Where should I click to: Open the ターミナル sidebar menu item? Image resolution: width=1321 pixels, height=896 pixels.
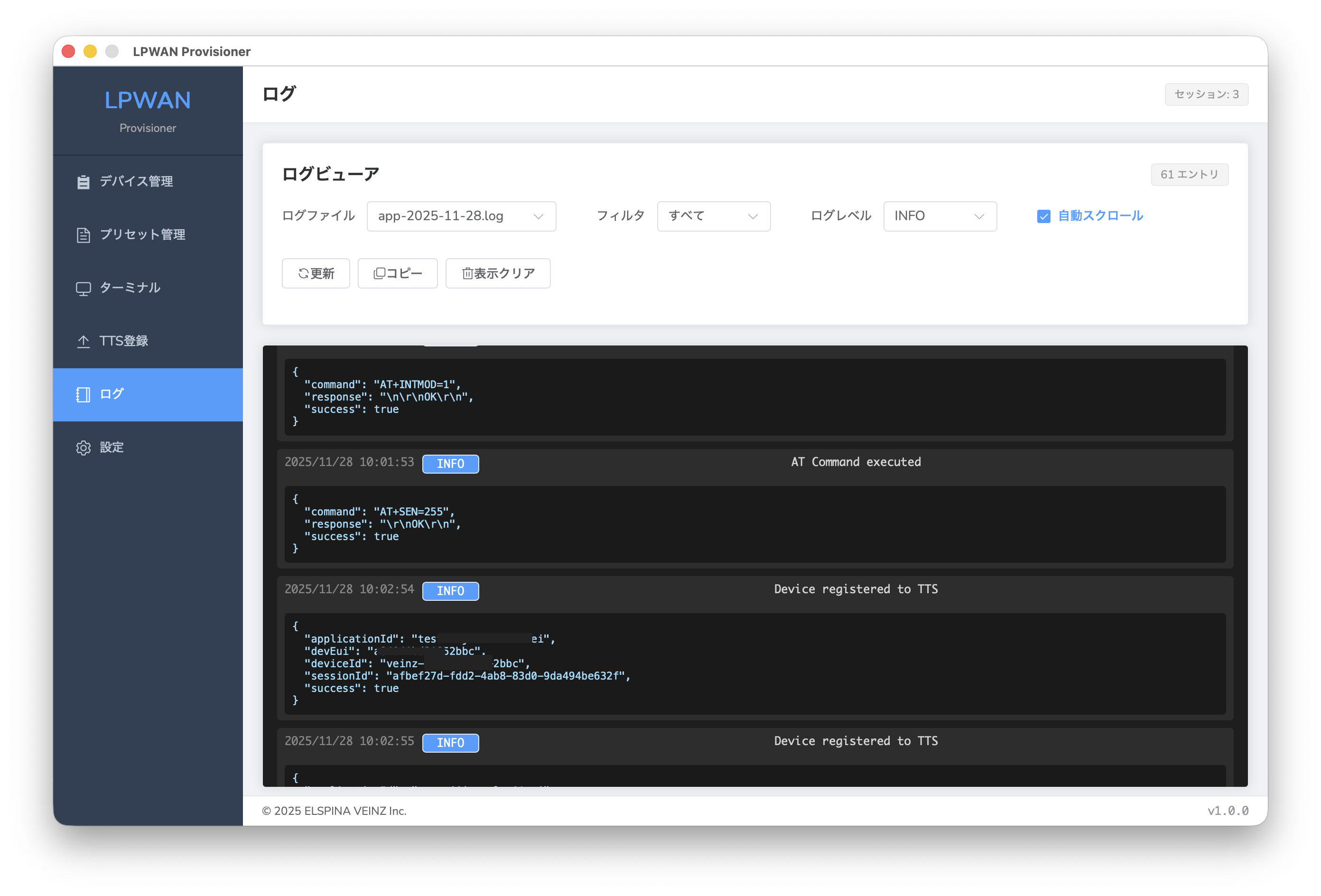click(130, 288)
